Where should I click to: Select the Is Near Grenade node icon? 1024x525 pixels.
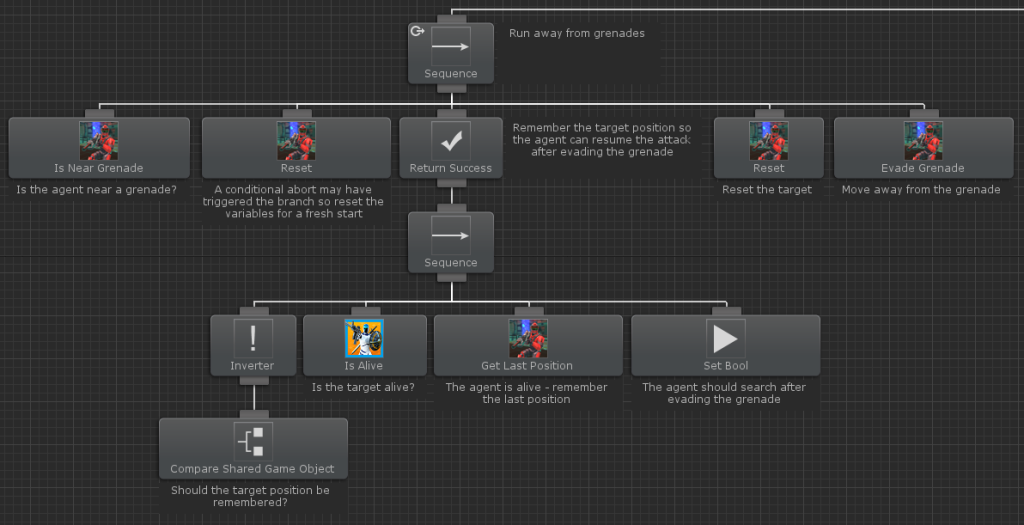[x=99, y=140]
